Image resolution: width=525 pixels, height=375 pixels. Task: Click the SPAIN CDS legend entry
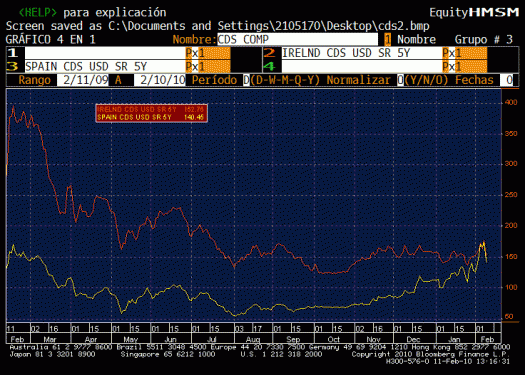pyautogui.click(x=151, y=117)
